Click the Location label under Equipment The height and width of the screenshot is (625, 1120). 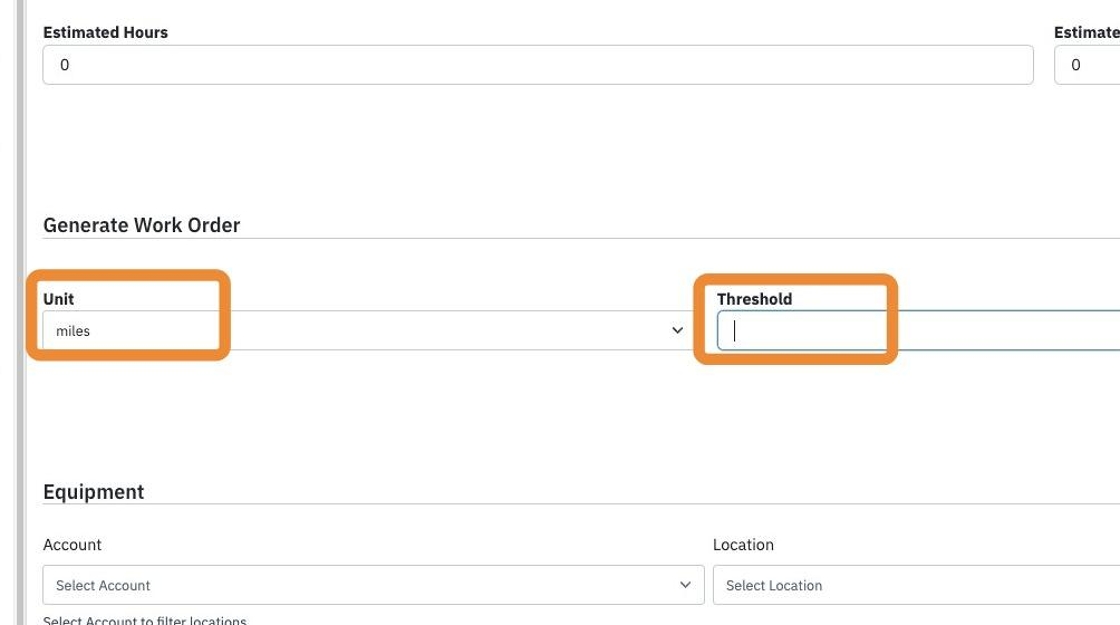[x=743, y=544]
